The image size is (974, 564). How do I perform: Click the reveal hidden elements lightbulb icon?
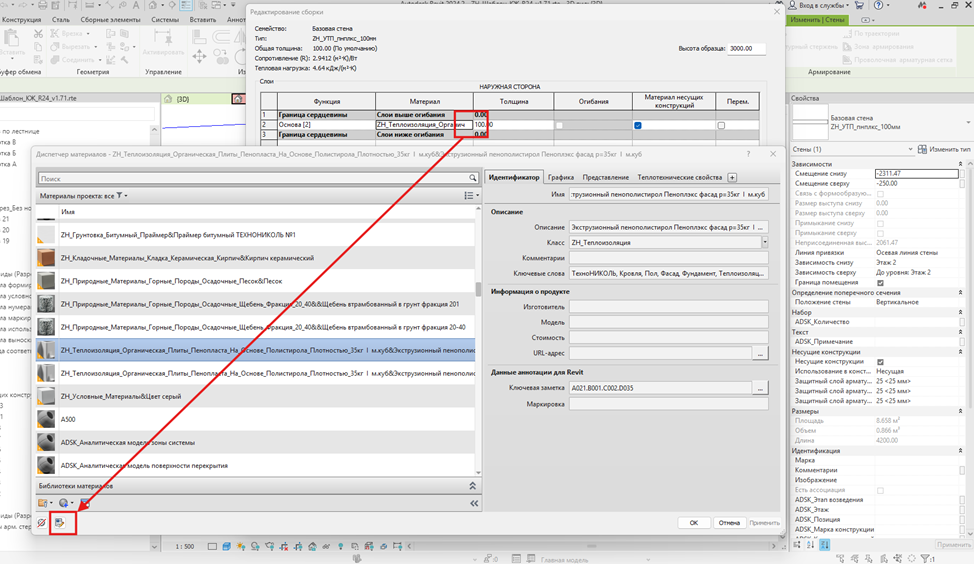[340, 547]
